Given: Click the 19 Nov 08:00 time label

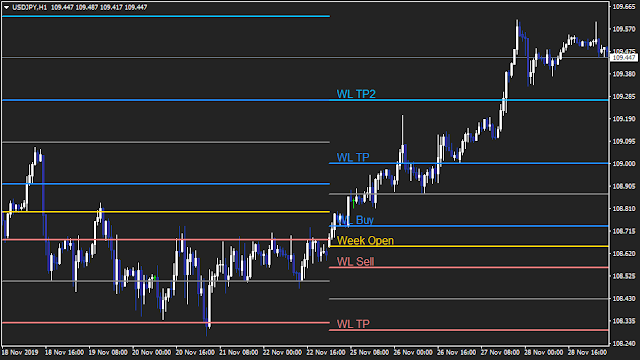Looking at the screenshot, I should pyautogui.click(x=108, y=352).
